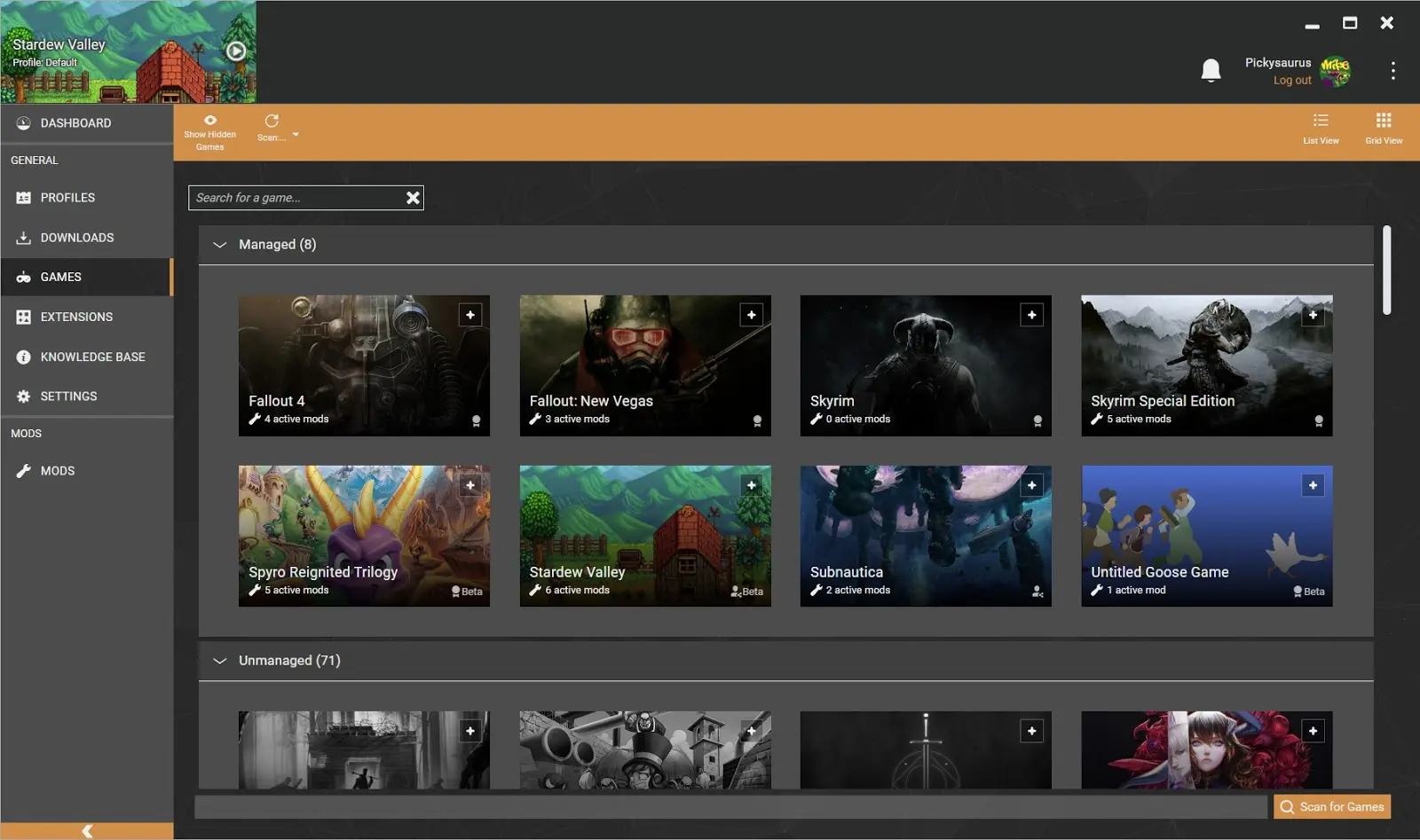Select the Fallout: New Vegas thumbnail
The height and width of the screenshot is (840, 1420).
coord(645,365)
